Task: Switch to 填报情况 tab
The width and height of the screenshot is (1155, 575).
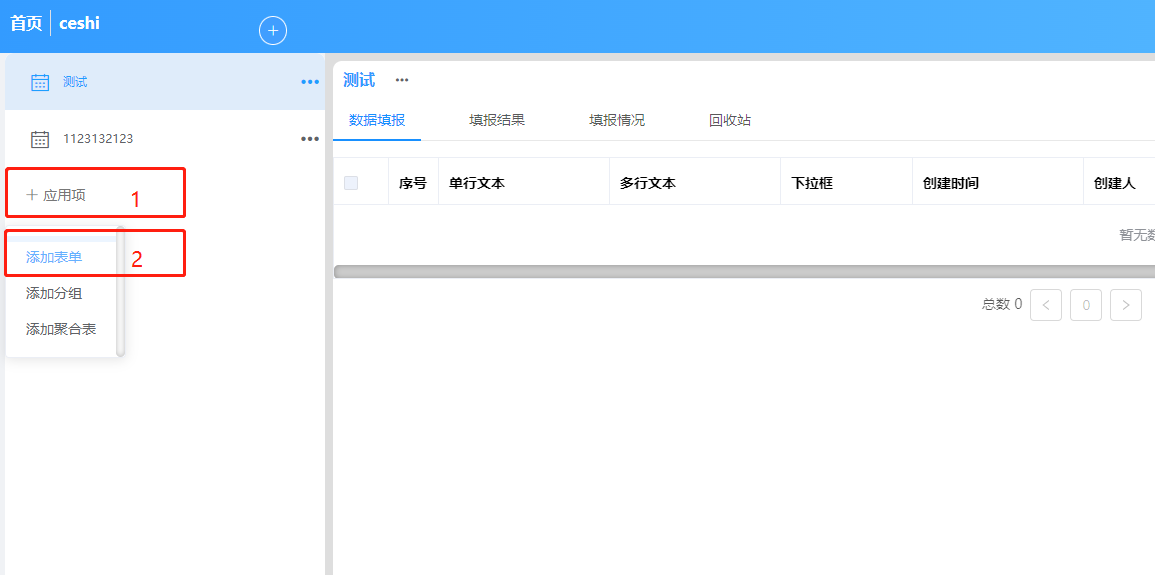Action: [617, 120]
